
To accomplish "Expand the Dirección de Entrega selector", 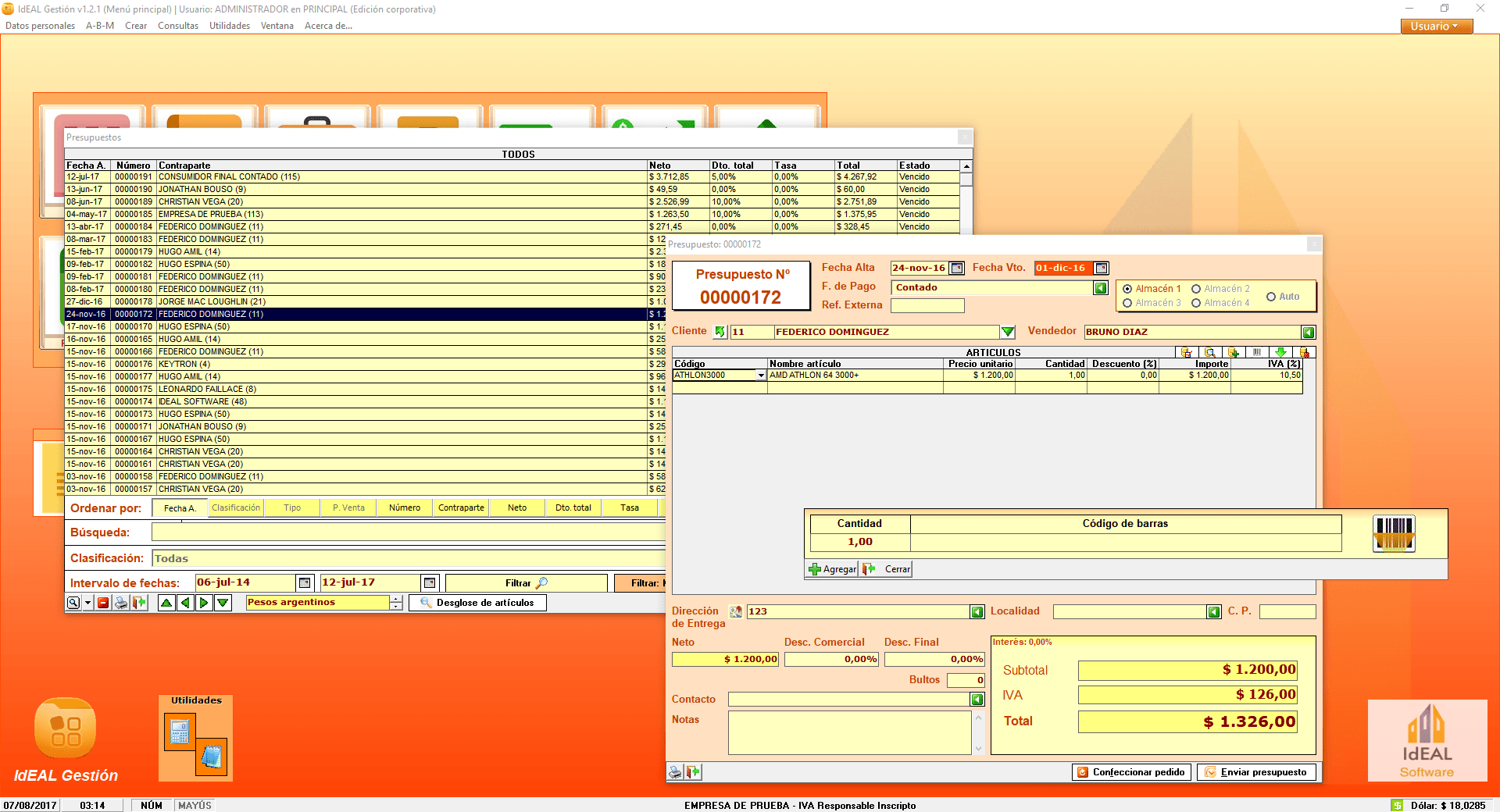I will point(977,612).
